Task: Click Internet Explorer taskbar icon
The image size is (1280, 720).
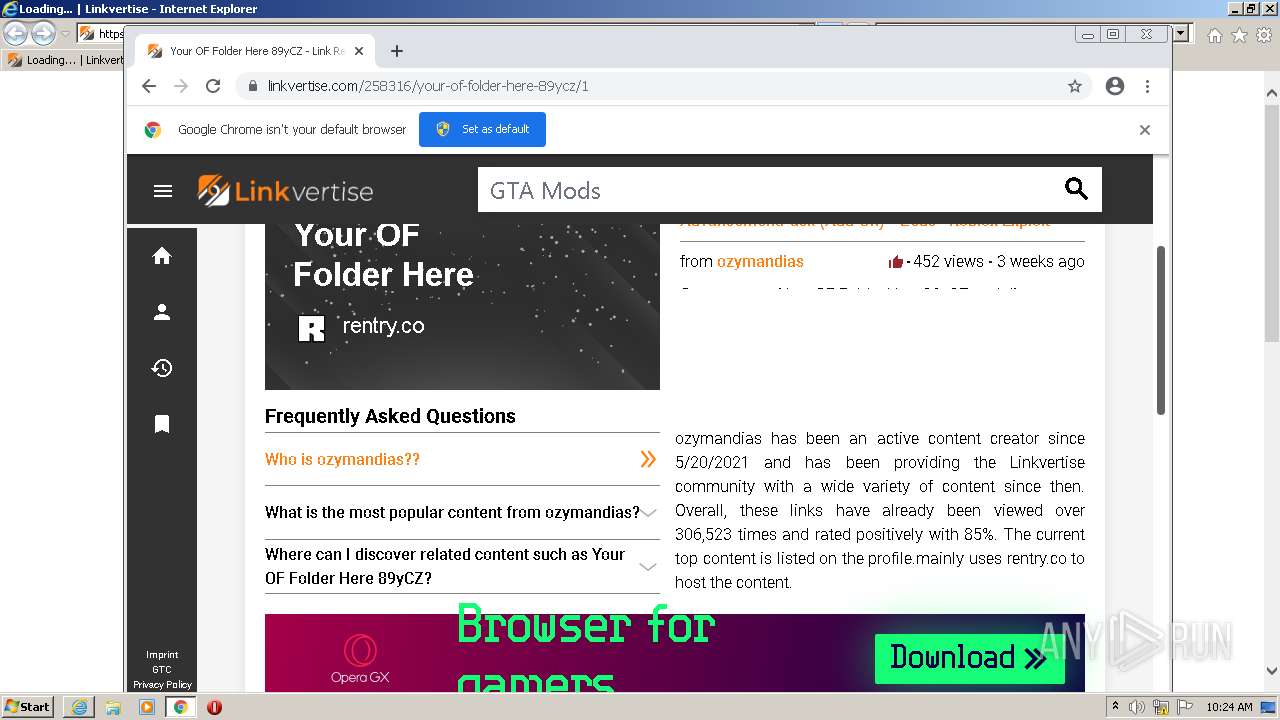Action: (79, 707)
